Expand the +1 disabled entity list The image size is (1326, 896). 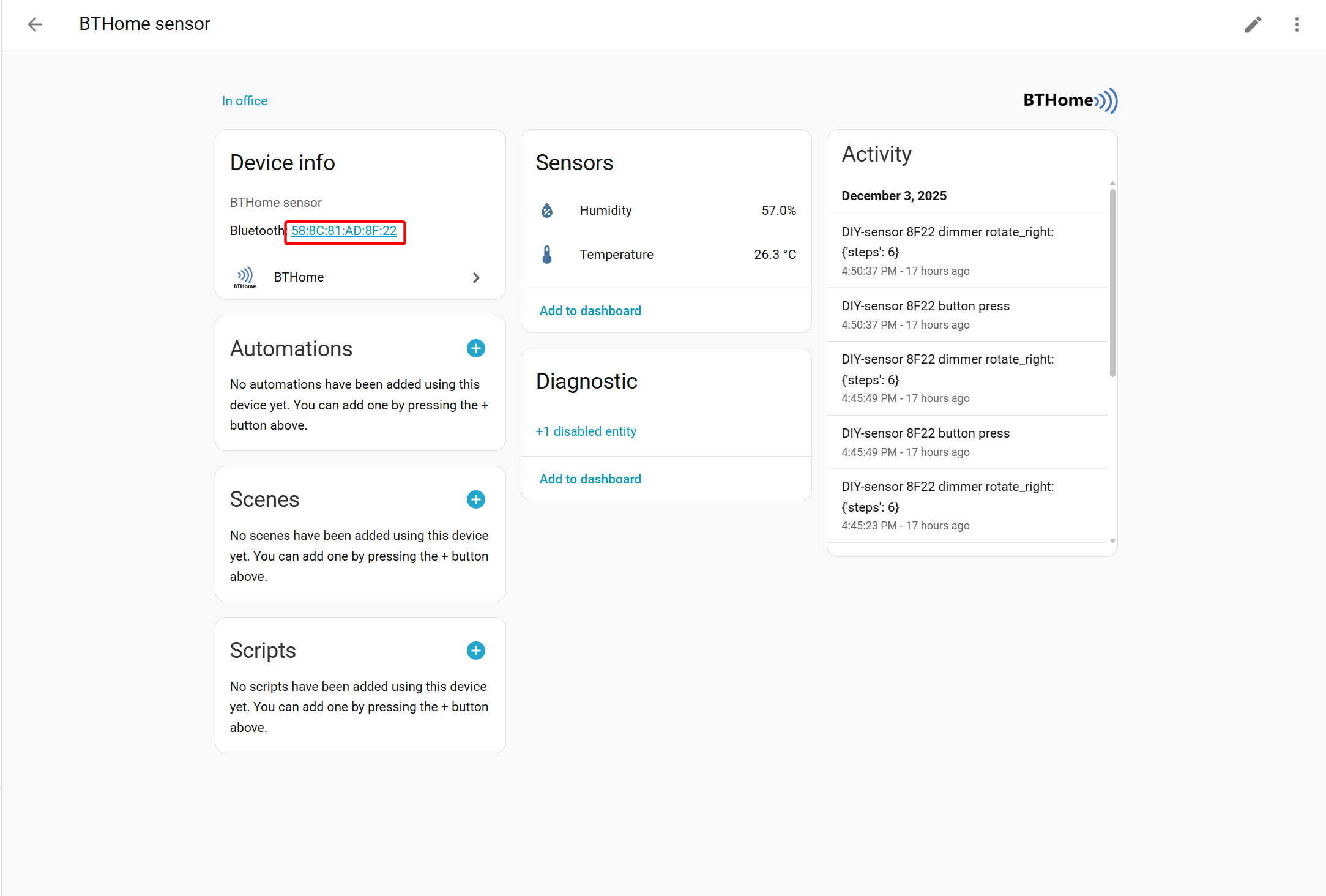pyautogui.click(x=586, y=431)
